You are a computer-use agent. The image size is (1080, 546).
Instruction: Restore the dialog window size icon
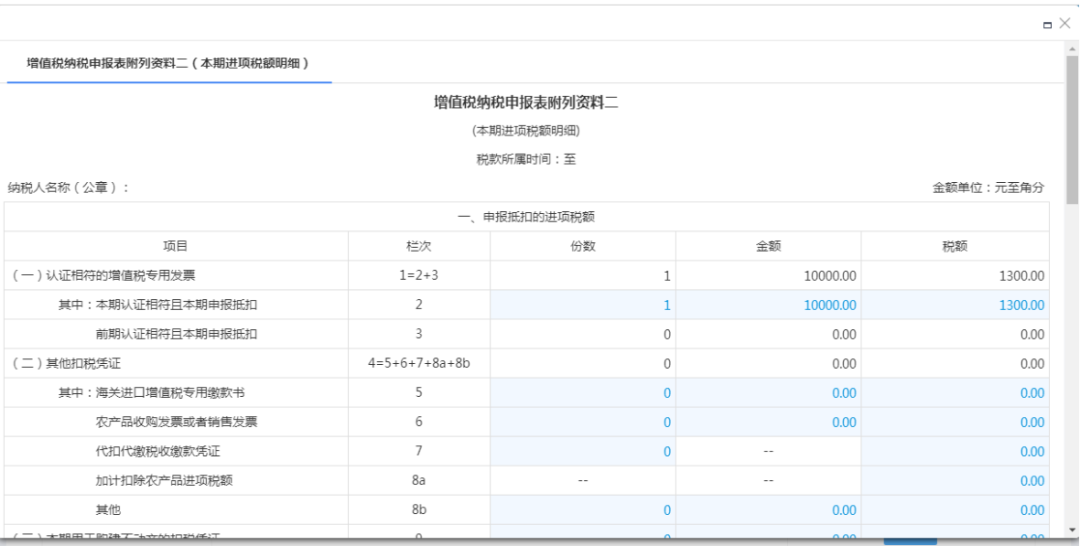pos(1048,25)
